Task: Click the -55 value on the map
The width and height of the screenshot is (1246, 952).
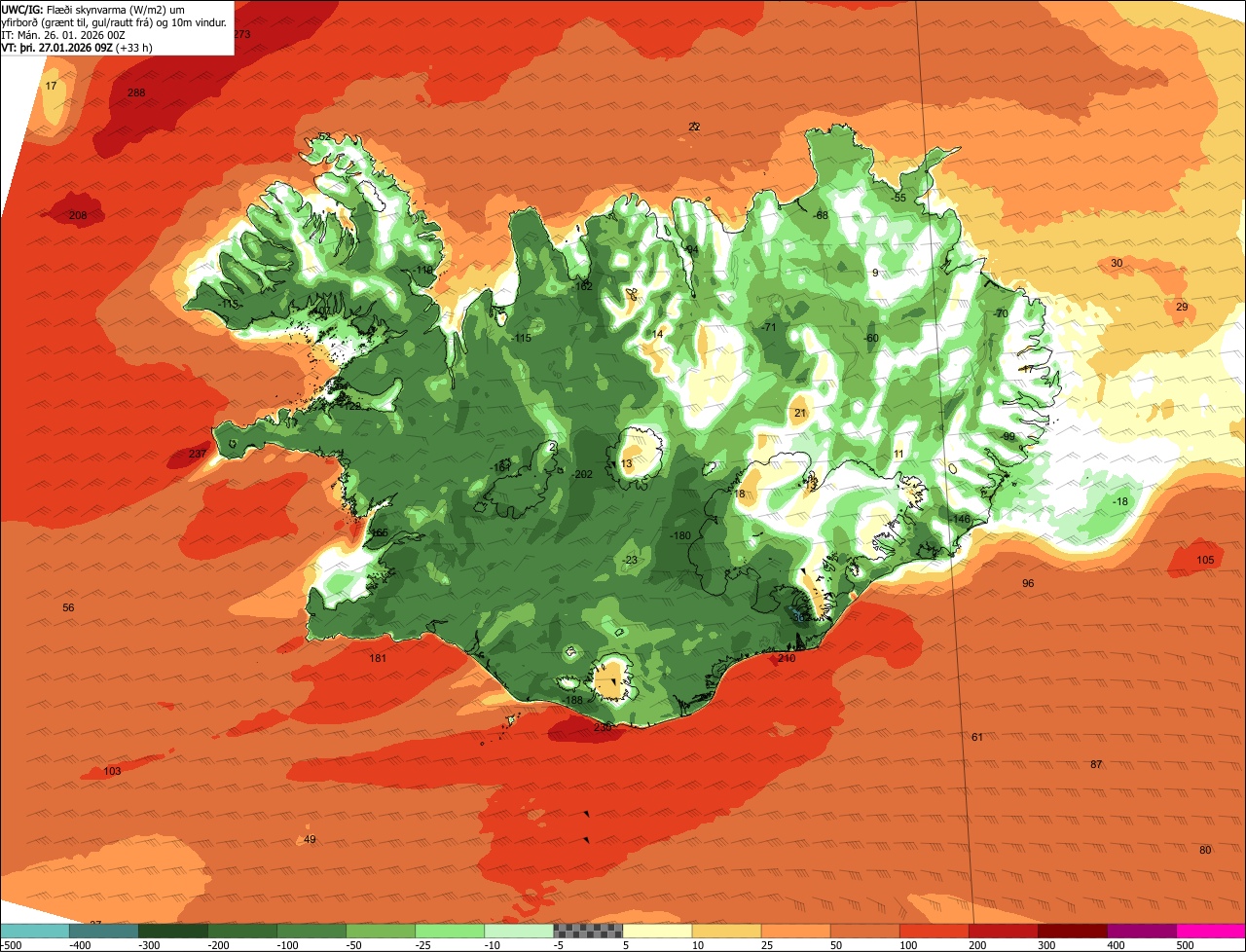Action: pyautogui.click(x=898, y=198)
